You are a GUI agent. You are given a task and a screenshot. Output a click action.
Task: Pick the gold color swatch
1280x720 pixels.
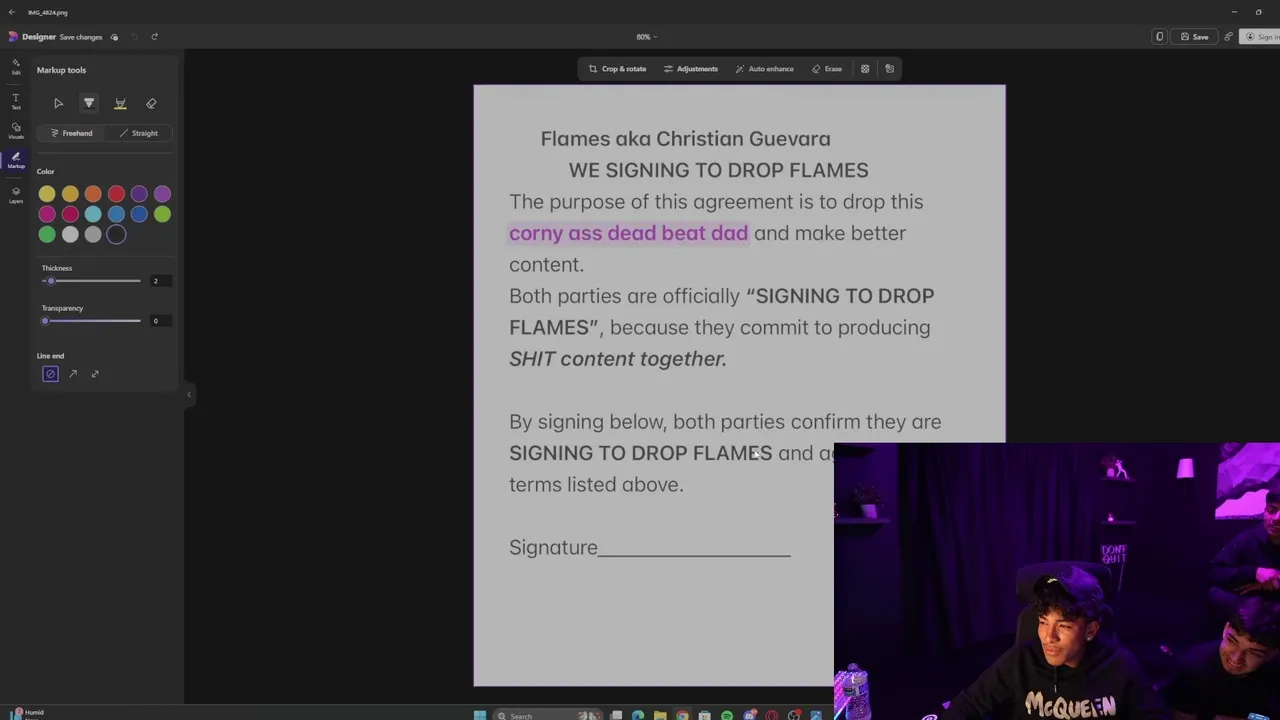[70, 194]
